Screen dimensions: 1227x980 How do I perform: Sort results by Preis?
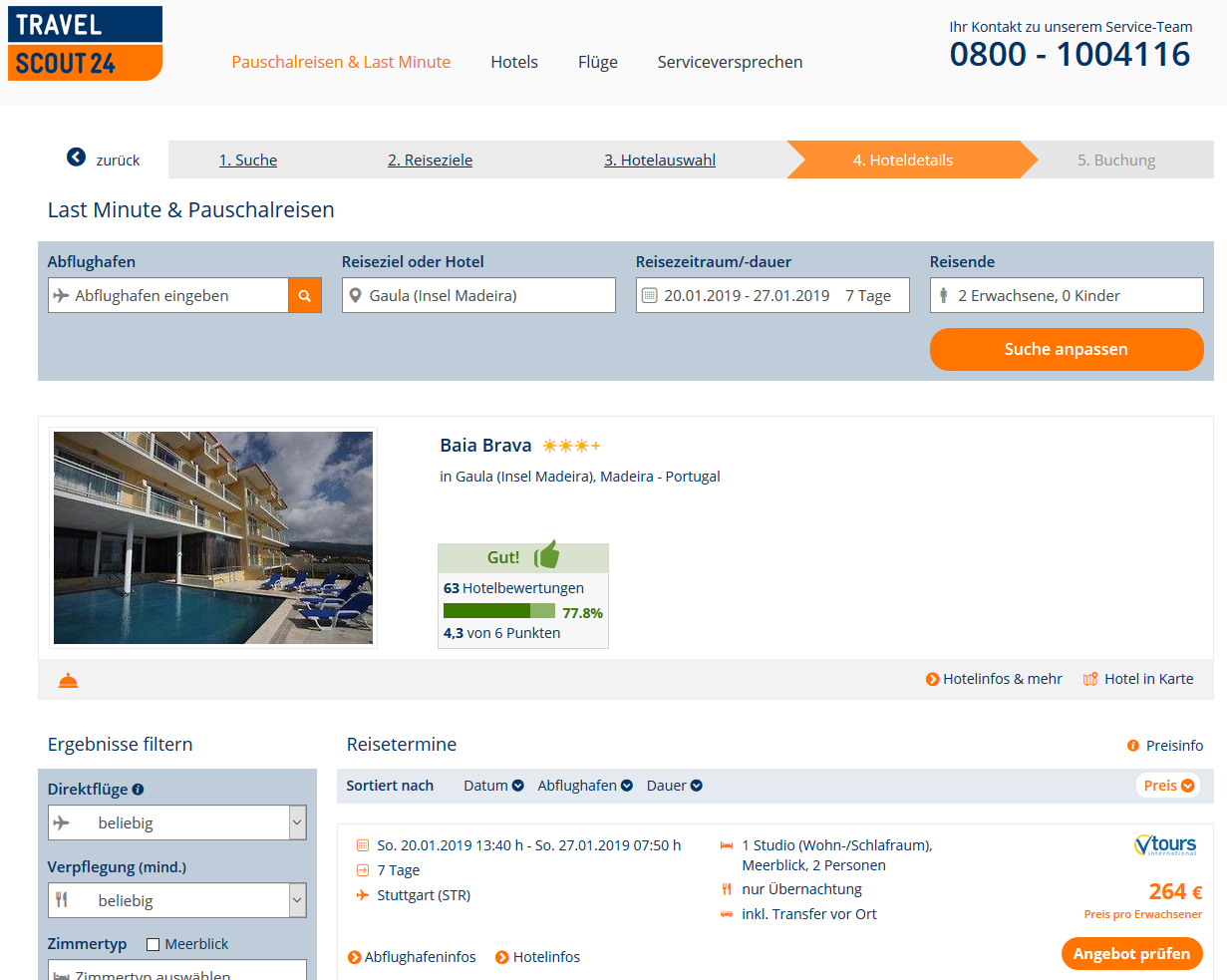1168,786
